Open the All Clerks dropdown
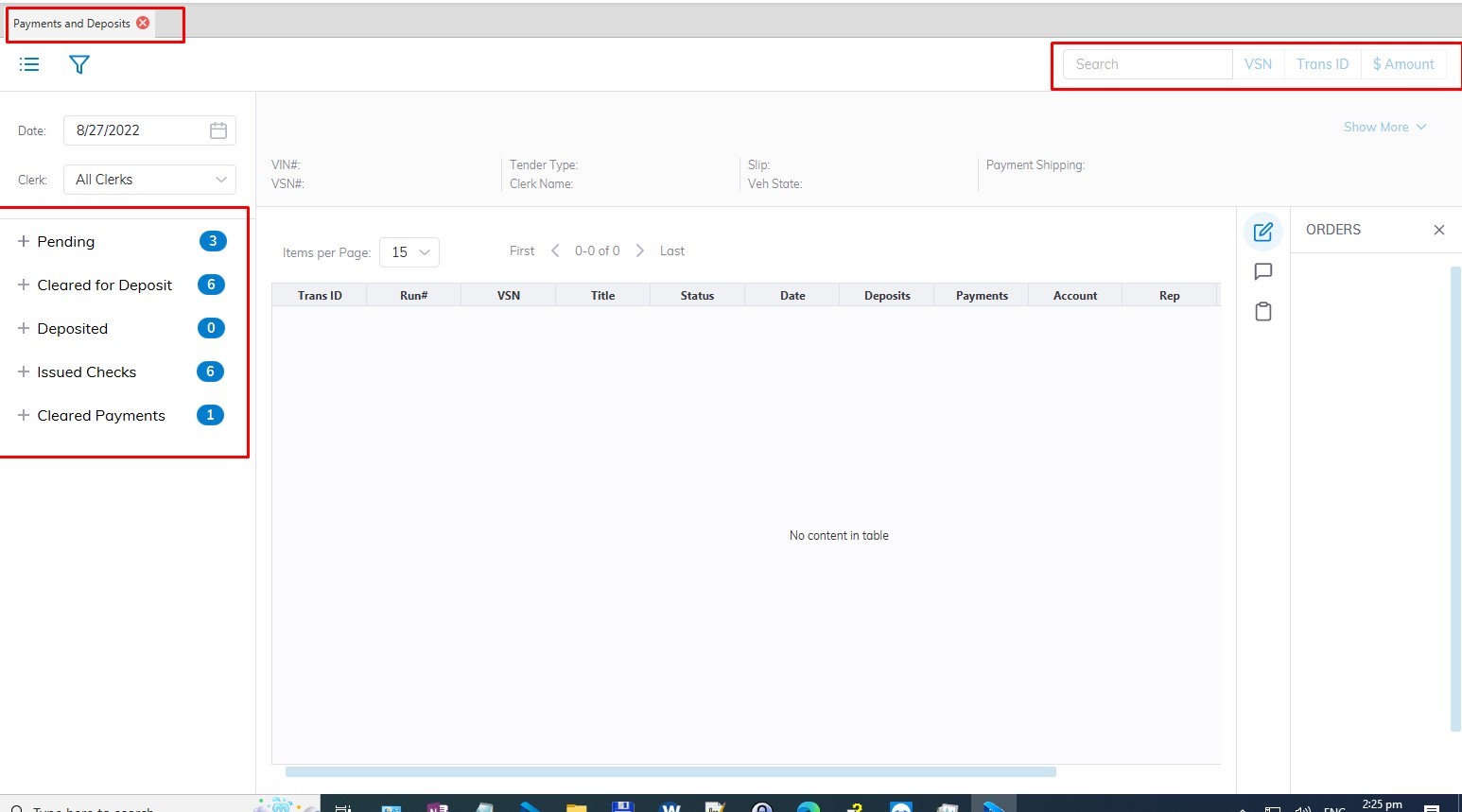Viewport: 1462px width, 812px height. tap(149, 180)
